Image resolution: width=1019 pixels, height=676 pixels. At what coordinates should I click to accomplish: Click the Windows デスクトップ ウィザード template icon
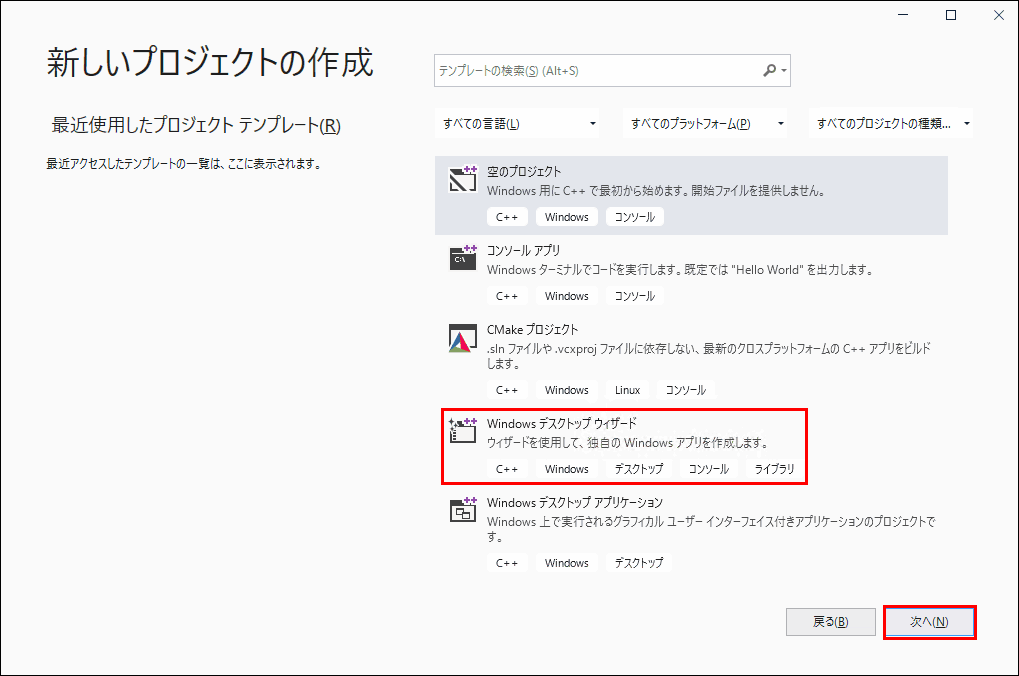(463, 430)
